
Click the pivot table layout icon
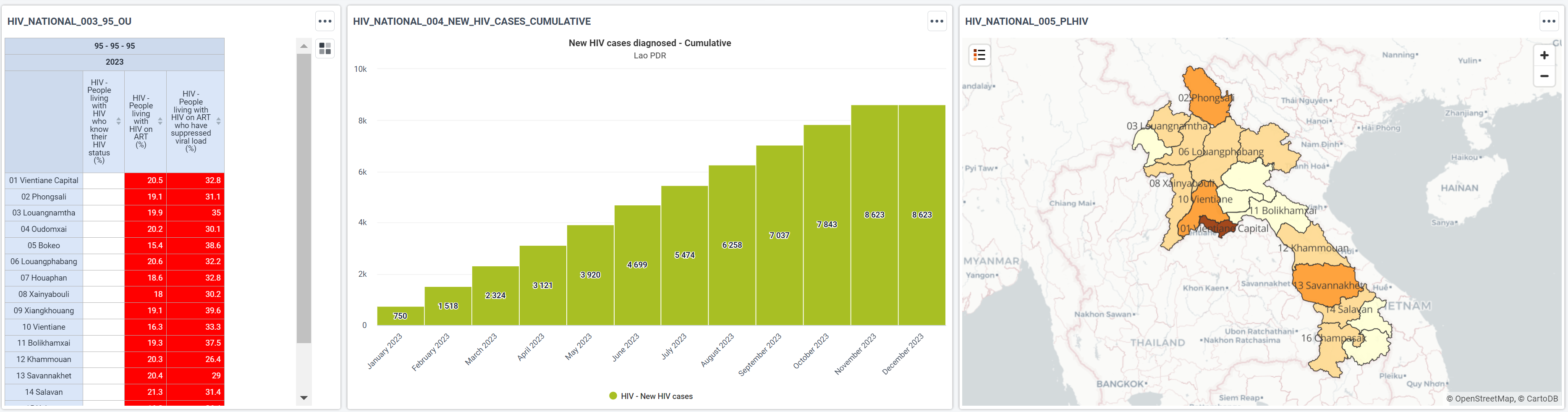(x=325, y=48)
